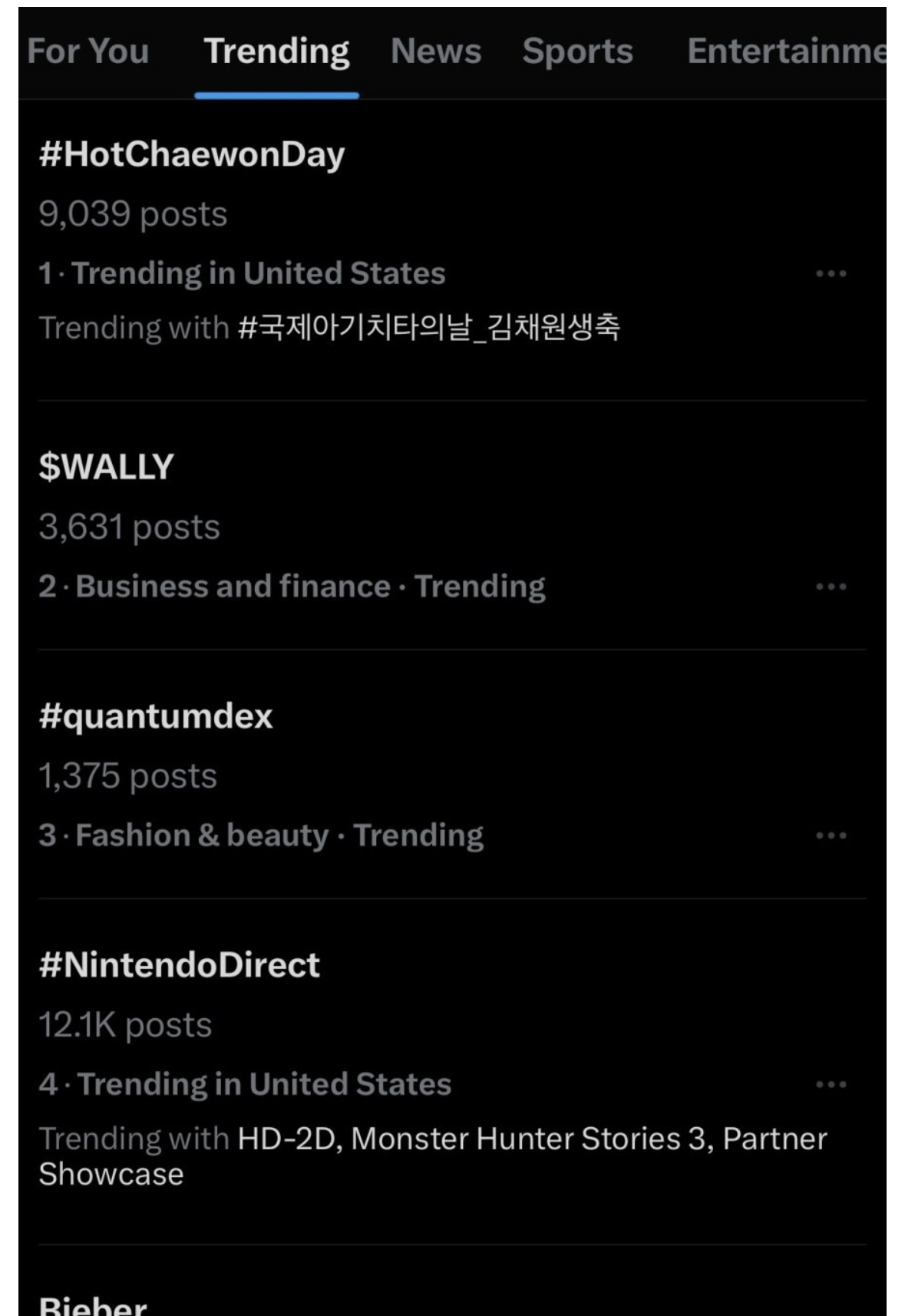View the $WALLY cashtag trend
905x1316 pixels.
(x=107, y=467)
